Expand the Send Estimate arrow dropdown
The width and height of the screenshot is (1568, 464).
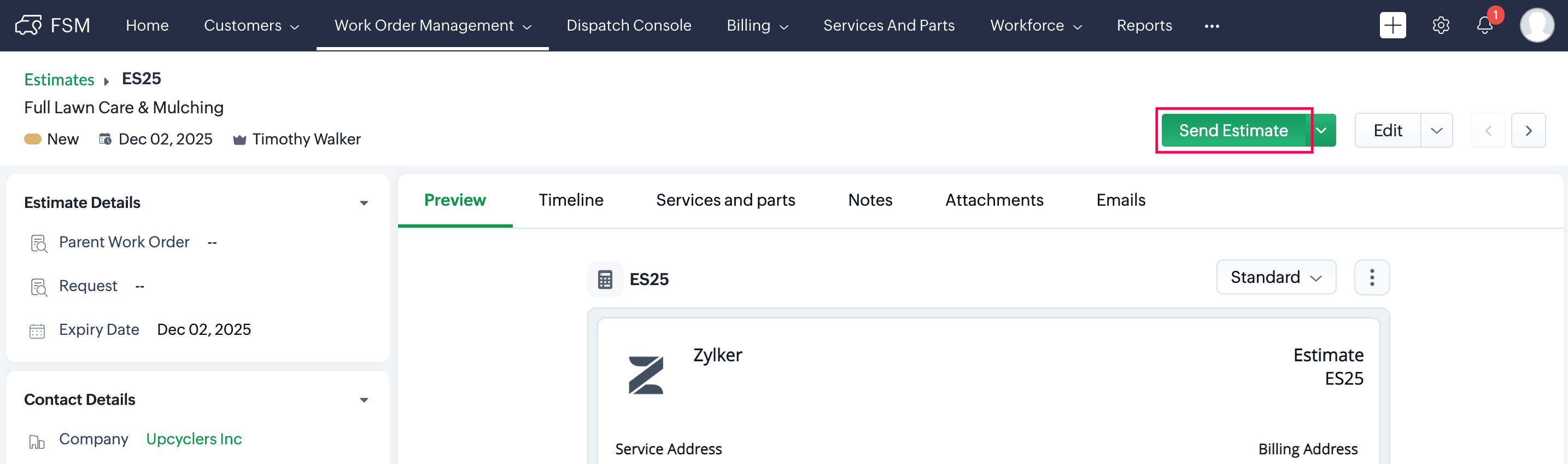[1321, 130]
